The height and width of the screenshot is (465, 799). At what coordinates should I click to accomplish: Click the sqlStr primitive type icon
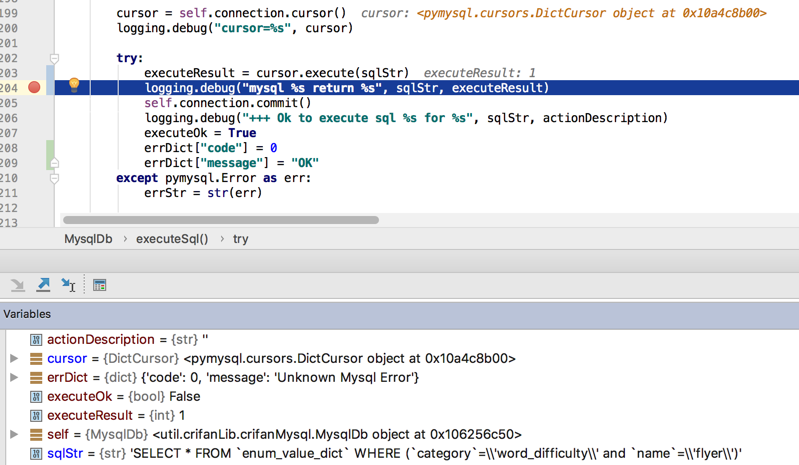pyautogui.click(x=36, y=454)
